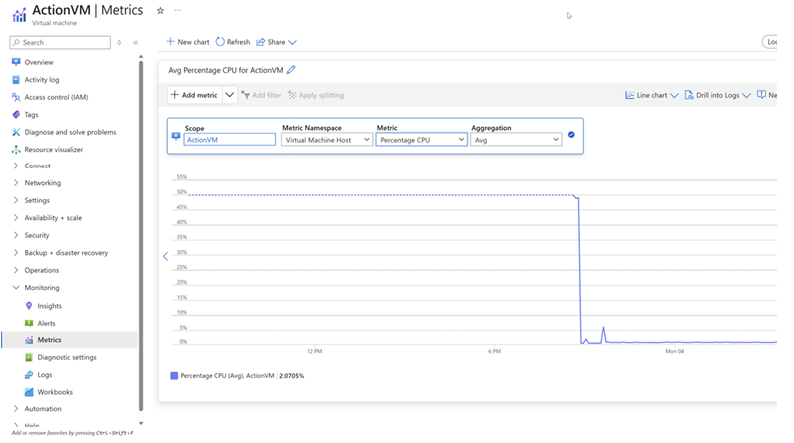Expand the Security section
This screenshot has height=443, width=794.
tap(16, 235)
